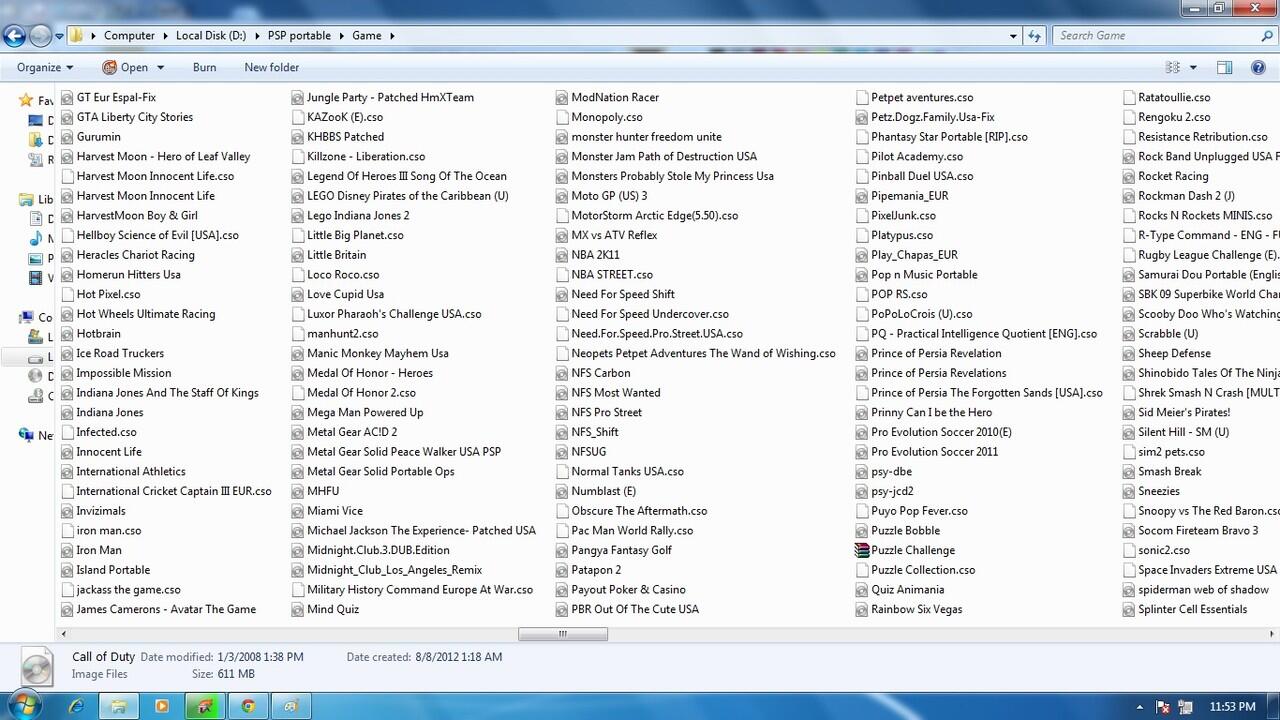Click the file icon of Platypus.cso
1280x720 pixels.
pyautogui.click(x=862, y=235)
